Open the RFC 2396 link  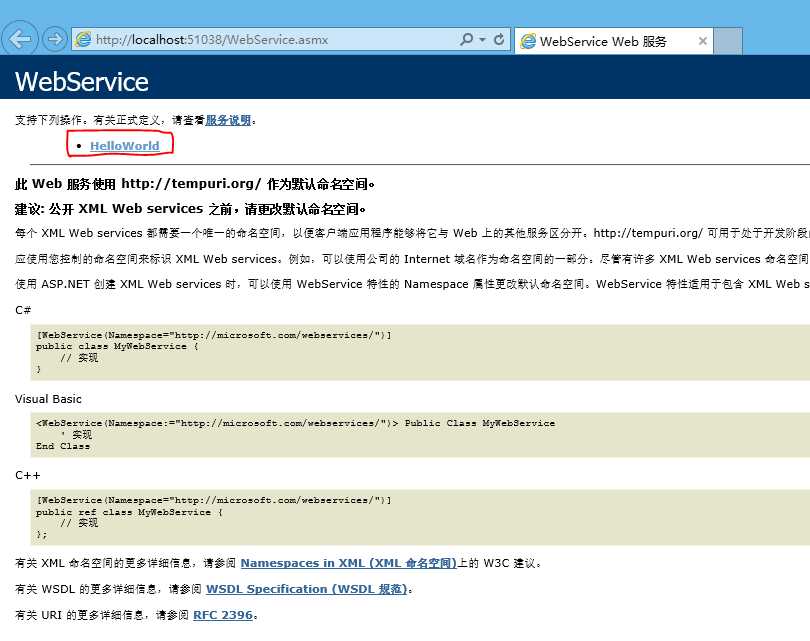pos(223,615)
